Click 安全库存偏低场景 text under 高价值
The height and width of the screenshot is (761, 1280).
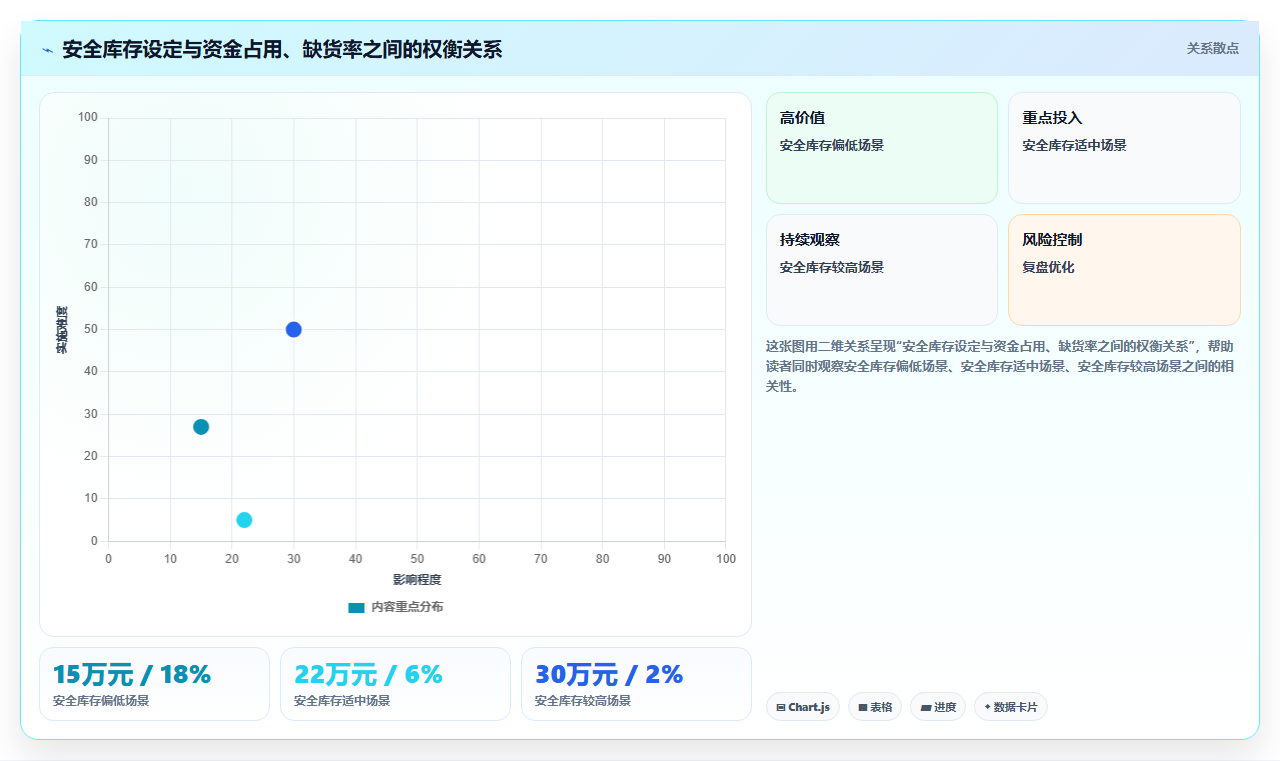tap(832, 146)
